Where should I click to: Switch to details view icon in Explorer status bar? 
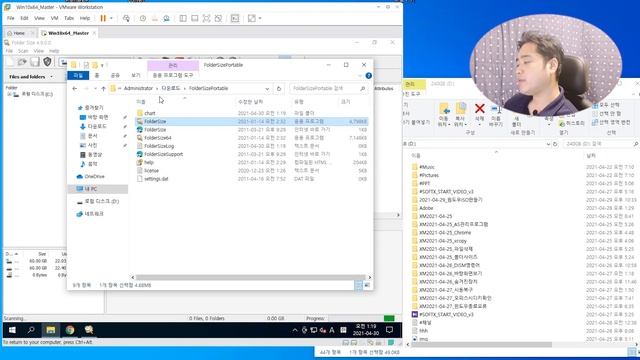[x=358, y=285]
